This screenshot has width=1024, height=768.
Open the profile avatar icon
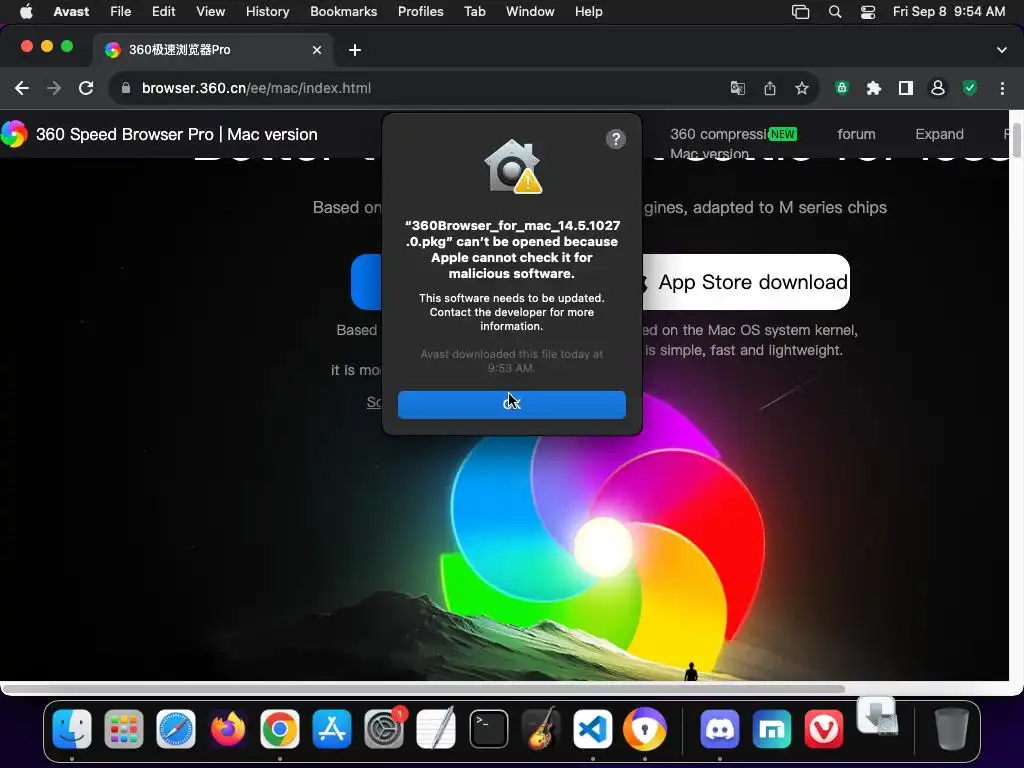[938, 88]
